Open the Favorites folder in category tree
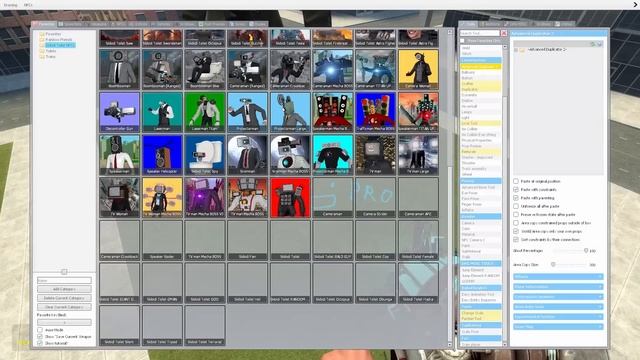640x360 pixels. (53, 34)
